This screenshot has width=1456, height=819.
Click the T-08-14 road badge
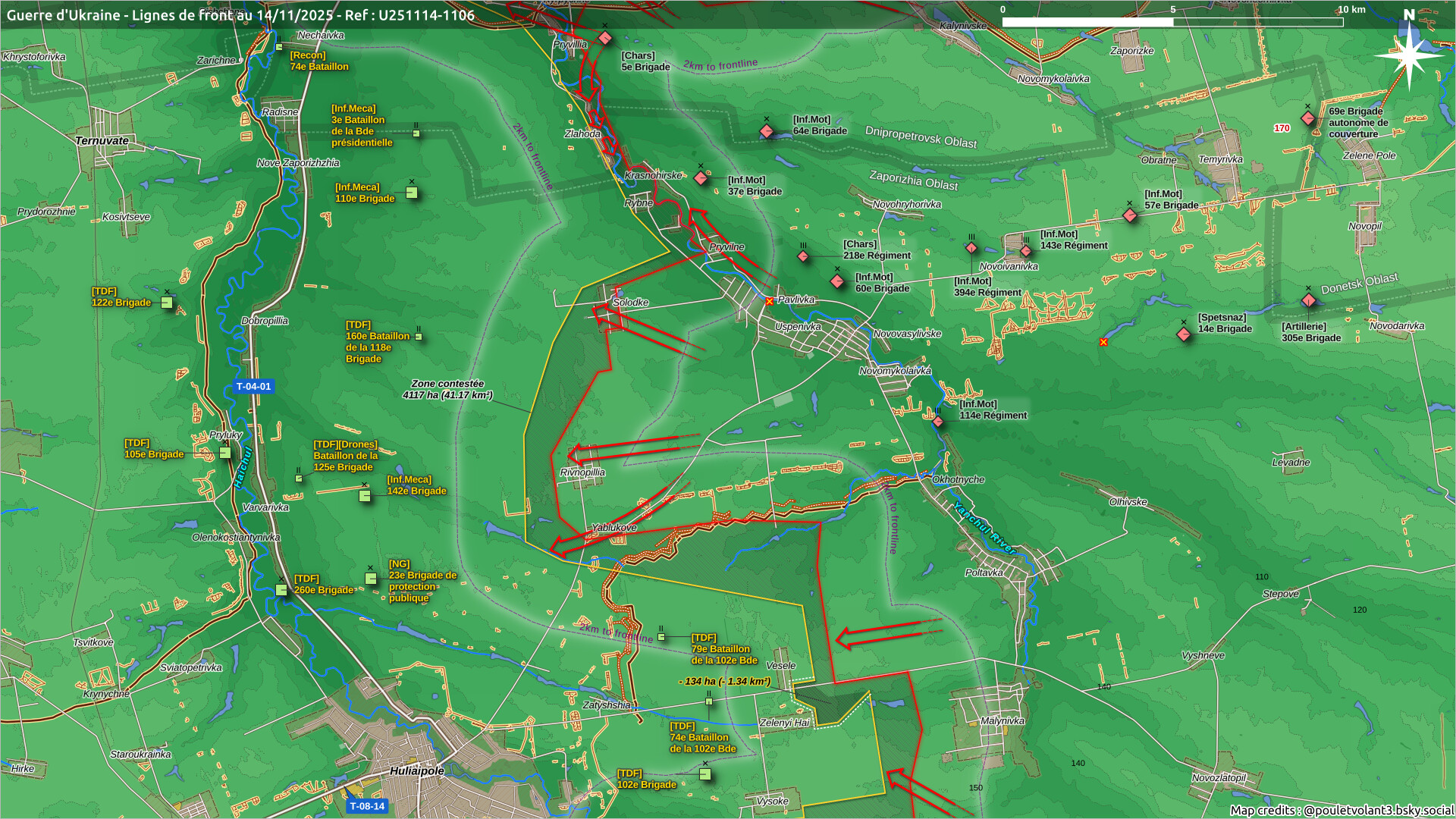tap(367, 806)
